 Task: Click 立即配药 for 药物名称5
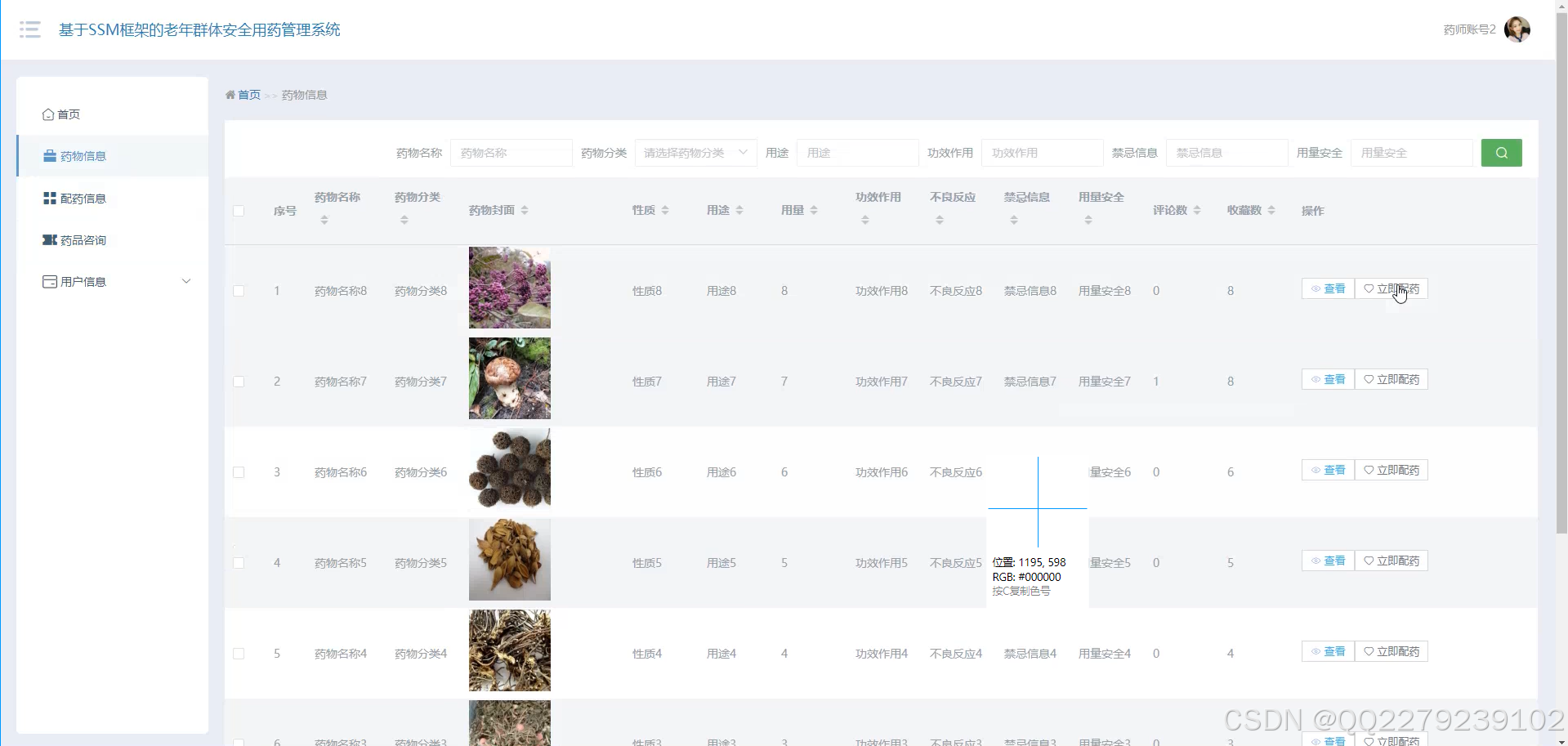[1392, 561]
